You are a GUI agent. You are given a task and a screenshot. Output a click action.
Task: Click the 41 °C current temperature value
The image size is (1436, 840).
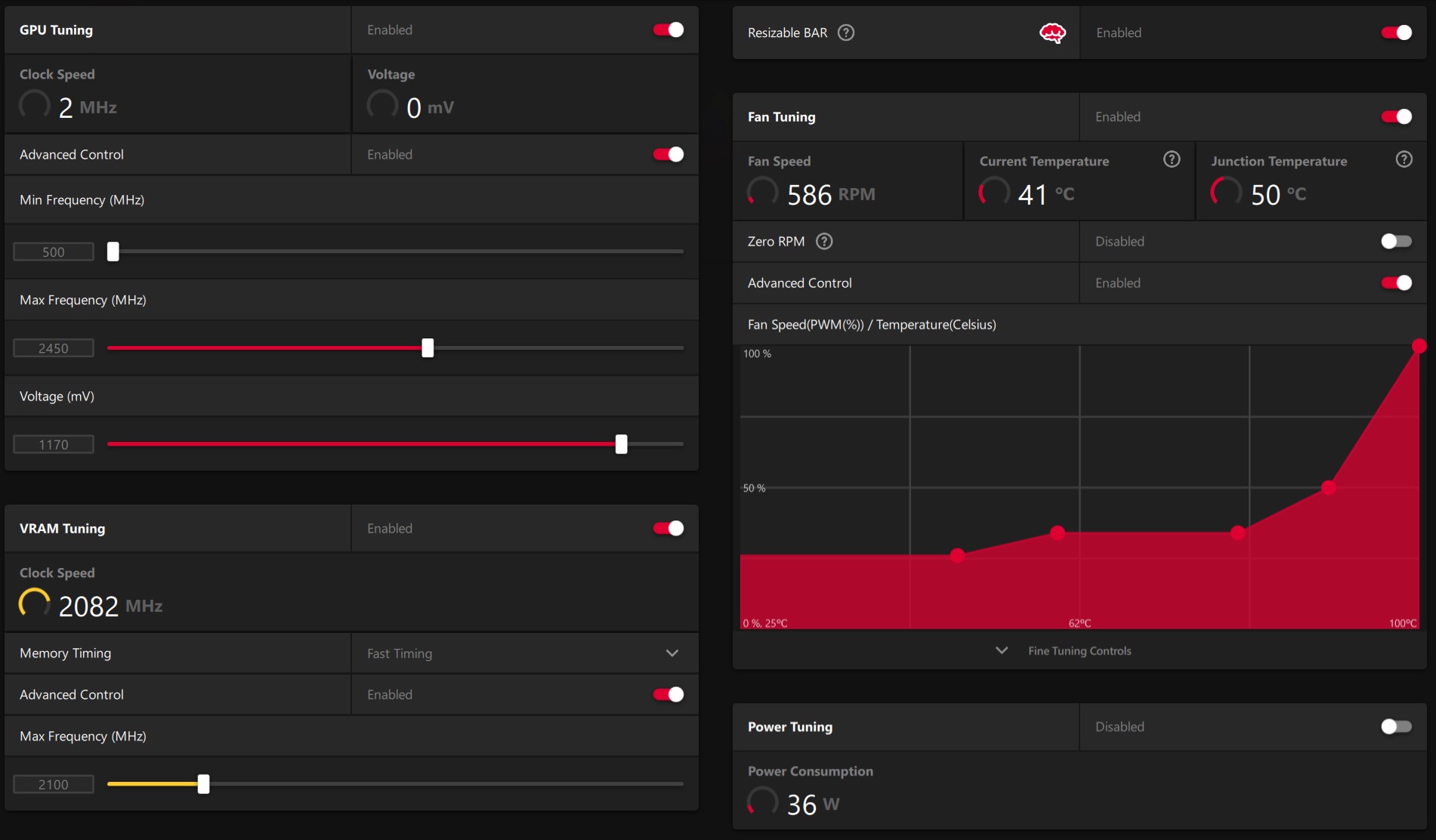pyautogui.click(x=1046, y=195)
